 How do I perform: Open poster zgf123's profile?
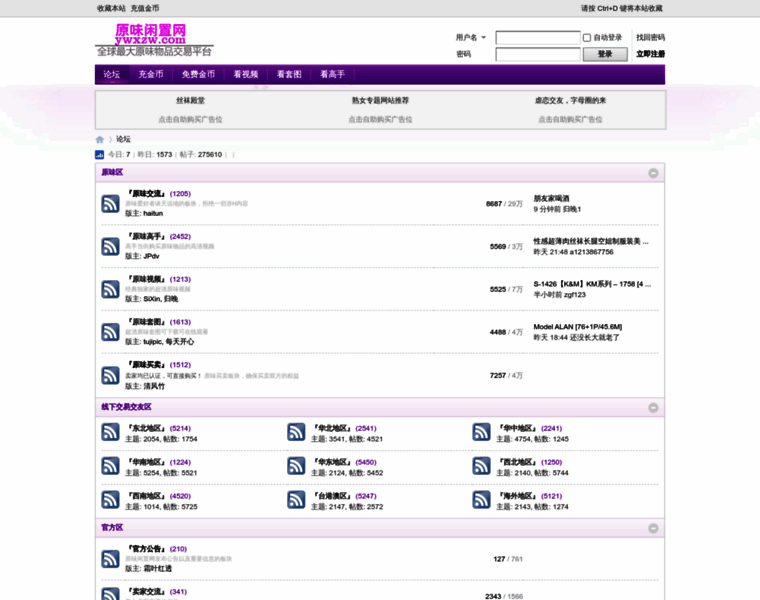coord(575,295)
